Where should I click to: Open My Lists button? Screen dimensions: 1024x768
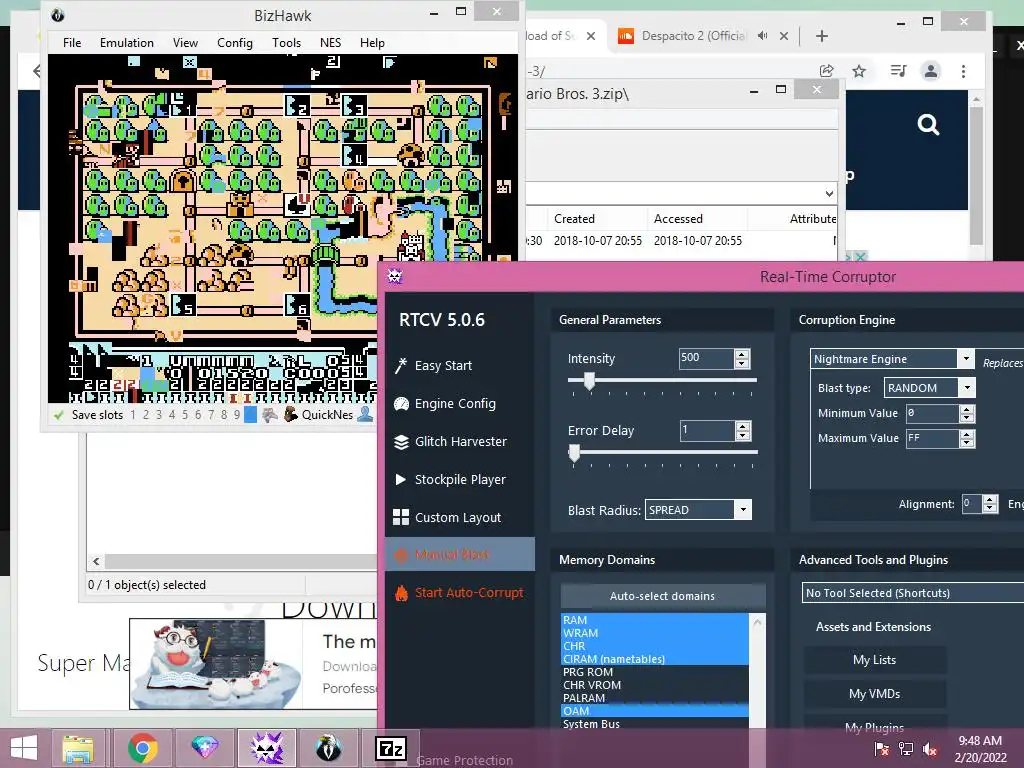coord(874,660)
